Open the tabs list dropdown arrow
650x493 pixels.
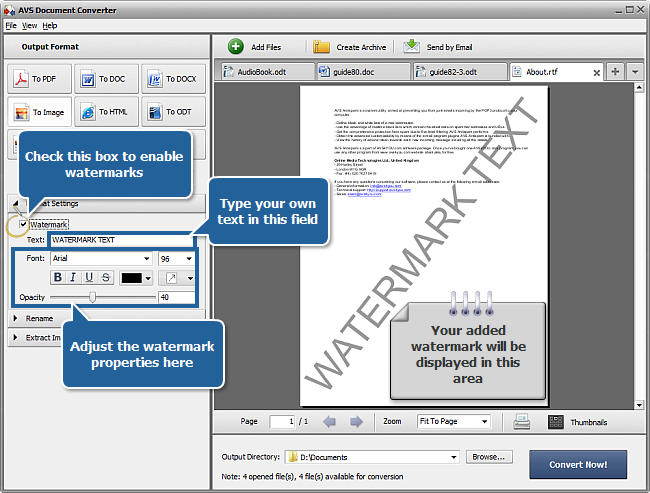635,72
